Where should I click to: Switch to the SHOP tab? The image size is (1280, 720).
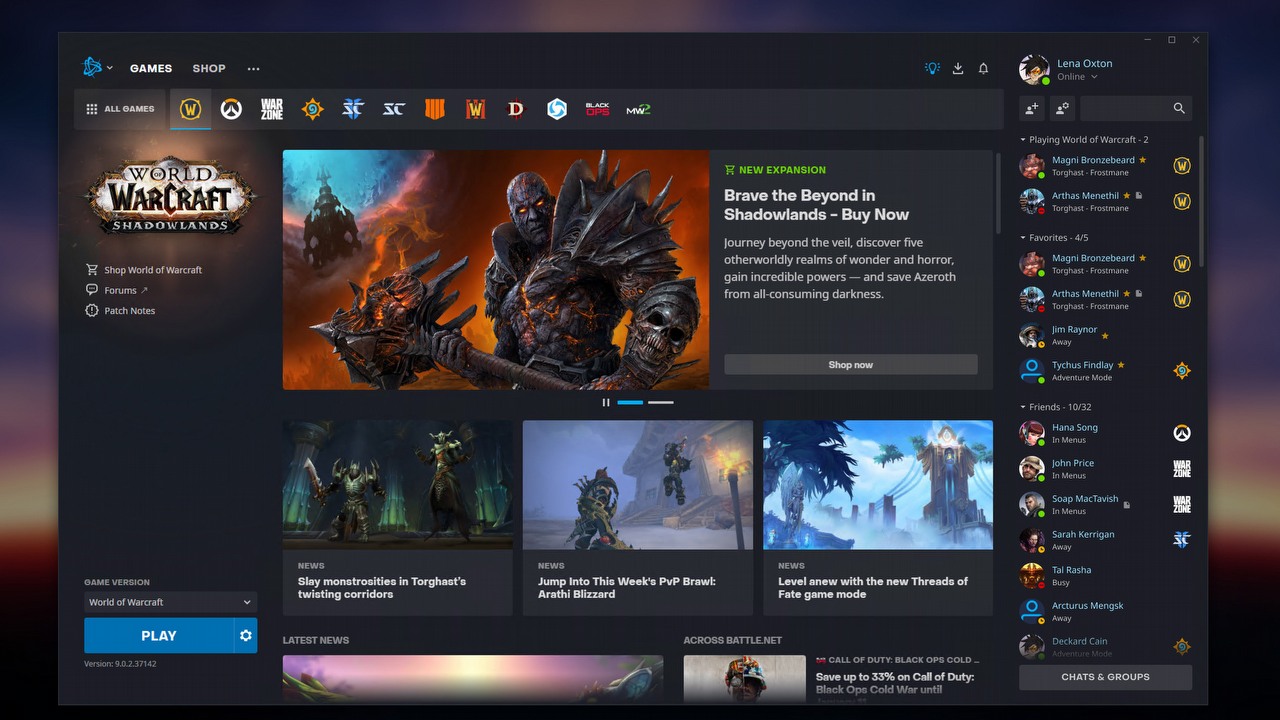209,68
